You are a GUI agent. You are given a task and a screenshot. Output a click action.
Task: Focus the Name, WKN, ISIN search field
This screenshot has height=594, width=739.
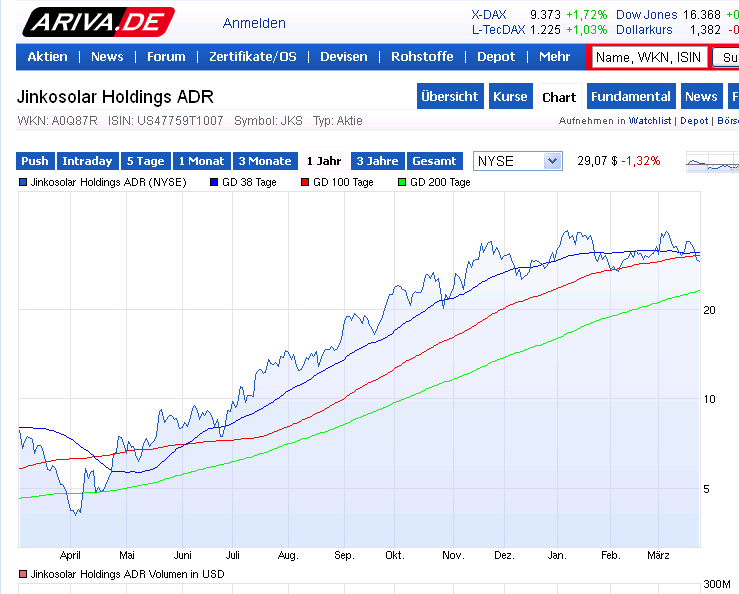pyautogui.click(x=649, y=58)
